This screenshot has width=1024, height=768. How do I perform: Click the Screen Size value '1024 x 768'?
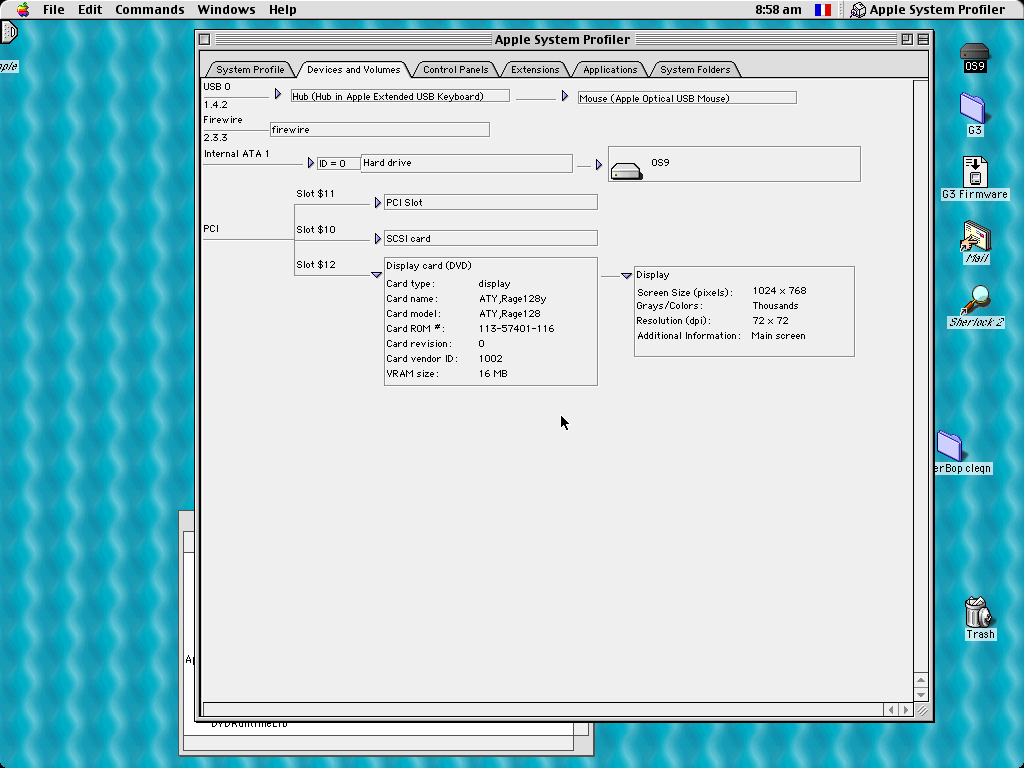tap(779, 291)
